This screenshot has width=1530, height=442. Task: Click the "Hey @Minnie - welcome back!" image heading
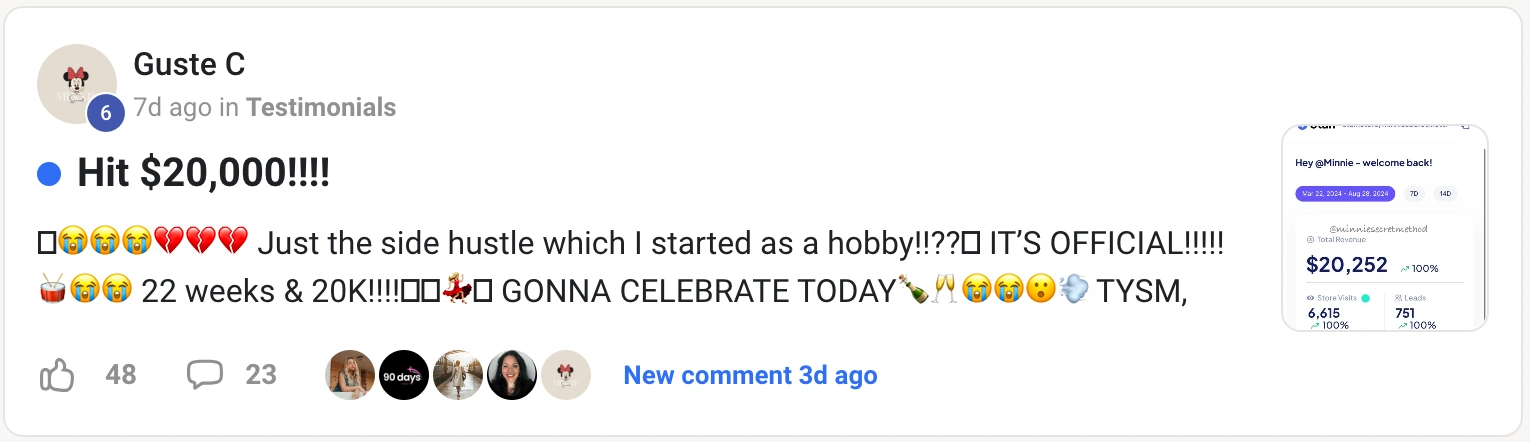point(1362,162)
